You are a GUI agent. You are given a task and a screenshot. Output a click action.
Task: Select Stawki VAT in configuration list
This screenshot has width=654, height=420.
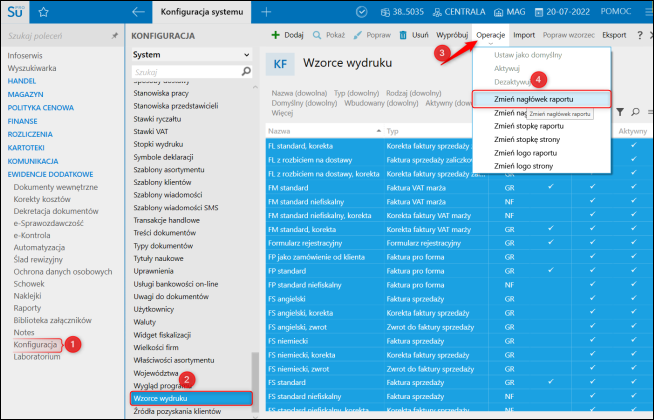[x=151, y=131]
